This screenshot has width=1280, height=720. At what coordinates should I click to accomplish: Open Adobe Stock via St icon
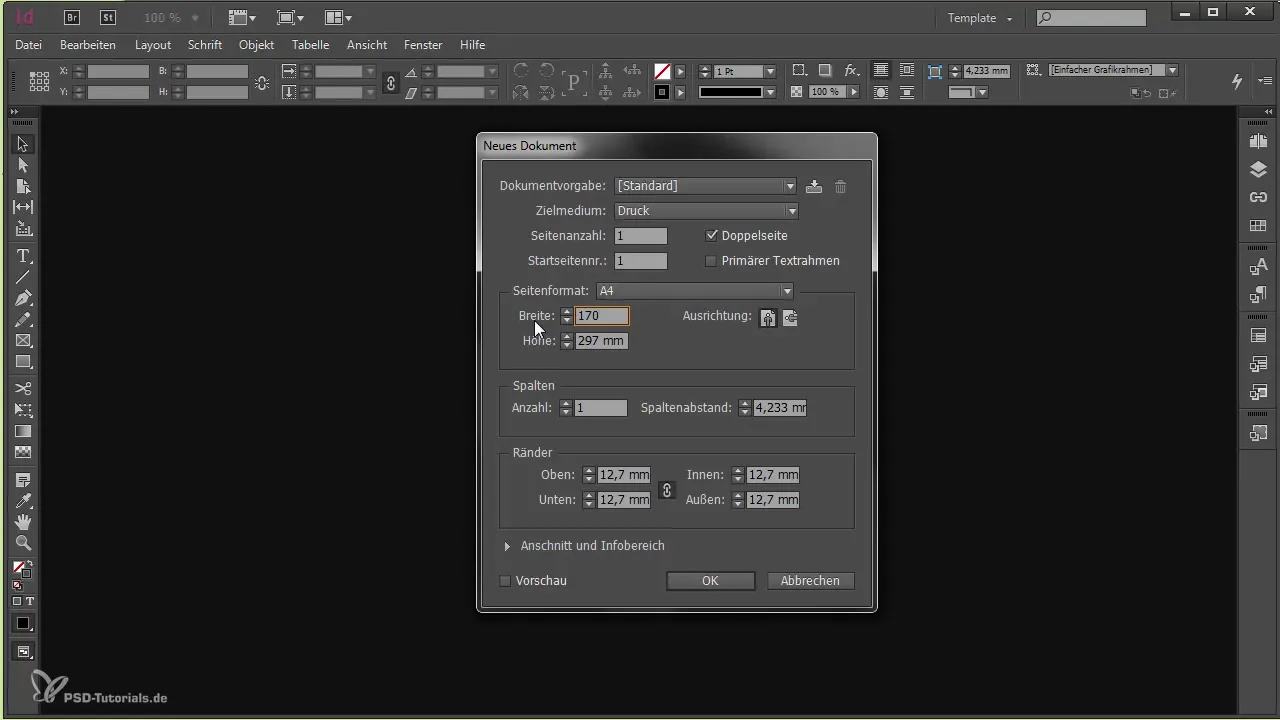(x=107, y=17)
